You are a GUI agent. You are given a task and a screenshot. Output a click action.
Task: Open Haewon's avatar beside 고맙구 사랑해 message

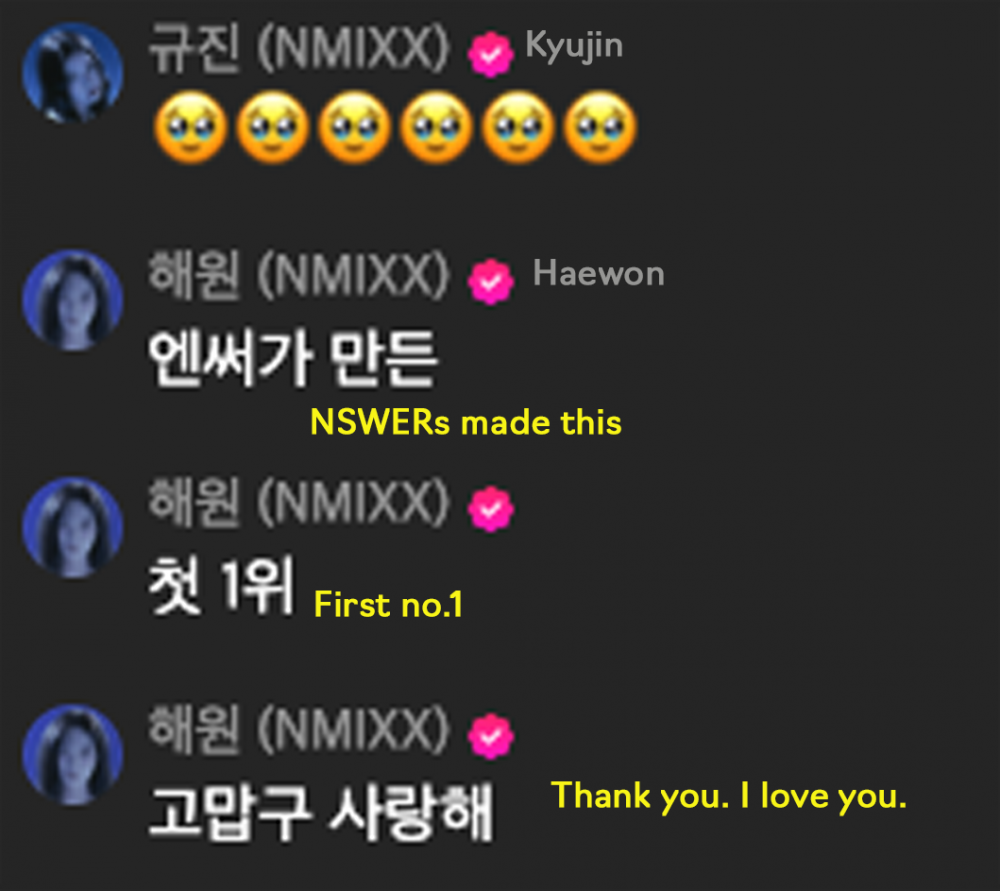pyautogui.click(x=73, y=755)
